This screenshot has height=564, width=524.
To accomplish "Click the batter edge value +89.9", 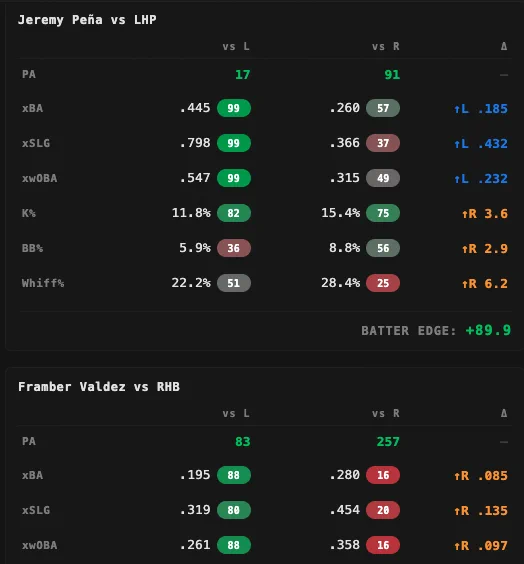I will click(x=488, y=330).
